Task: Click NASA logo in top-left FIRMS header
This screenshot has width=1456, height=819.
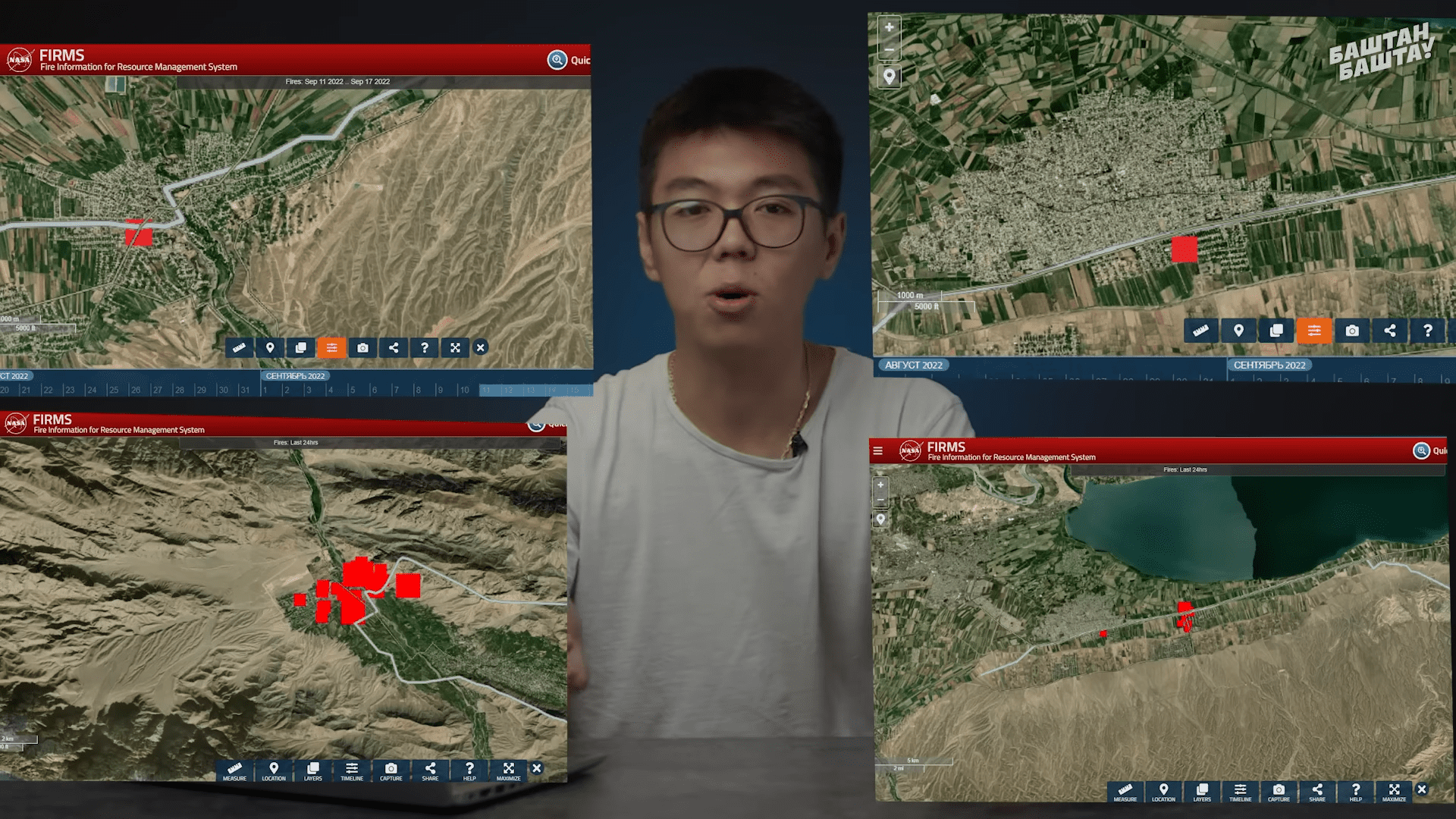Action: click(x=20, y=60)
